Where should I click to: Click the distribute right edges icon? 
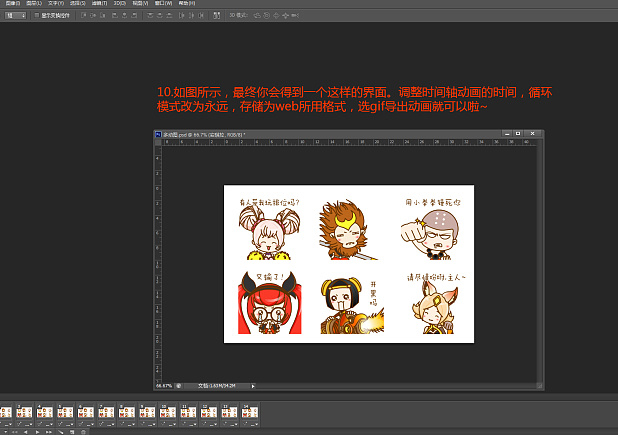click(x=201, y=15)
